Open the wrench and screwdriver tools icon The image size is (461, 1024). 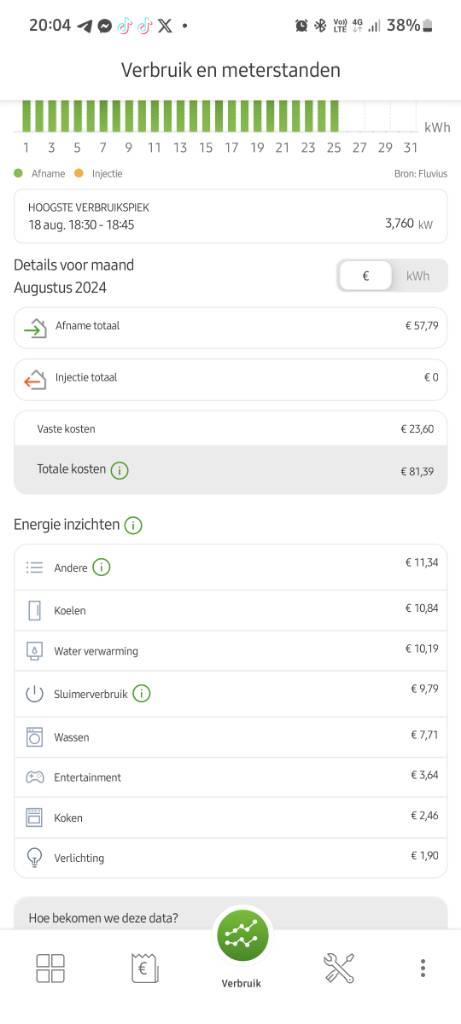[x=339, y=968]
